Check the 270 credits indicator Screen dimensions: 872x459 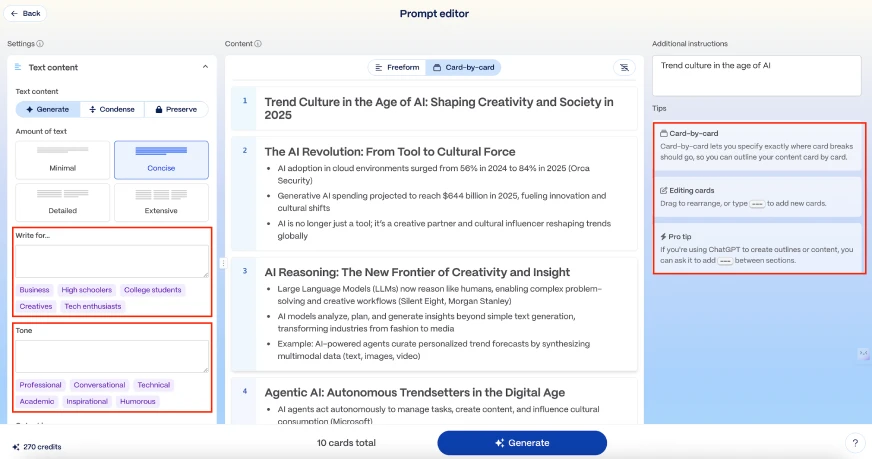(x=37, y=447)
